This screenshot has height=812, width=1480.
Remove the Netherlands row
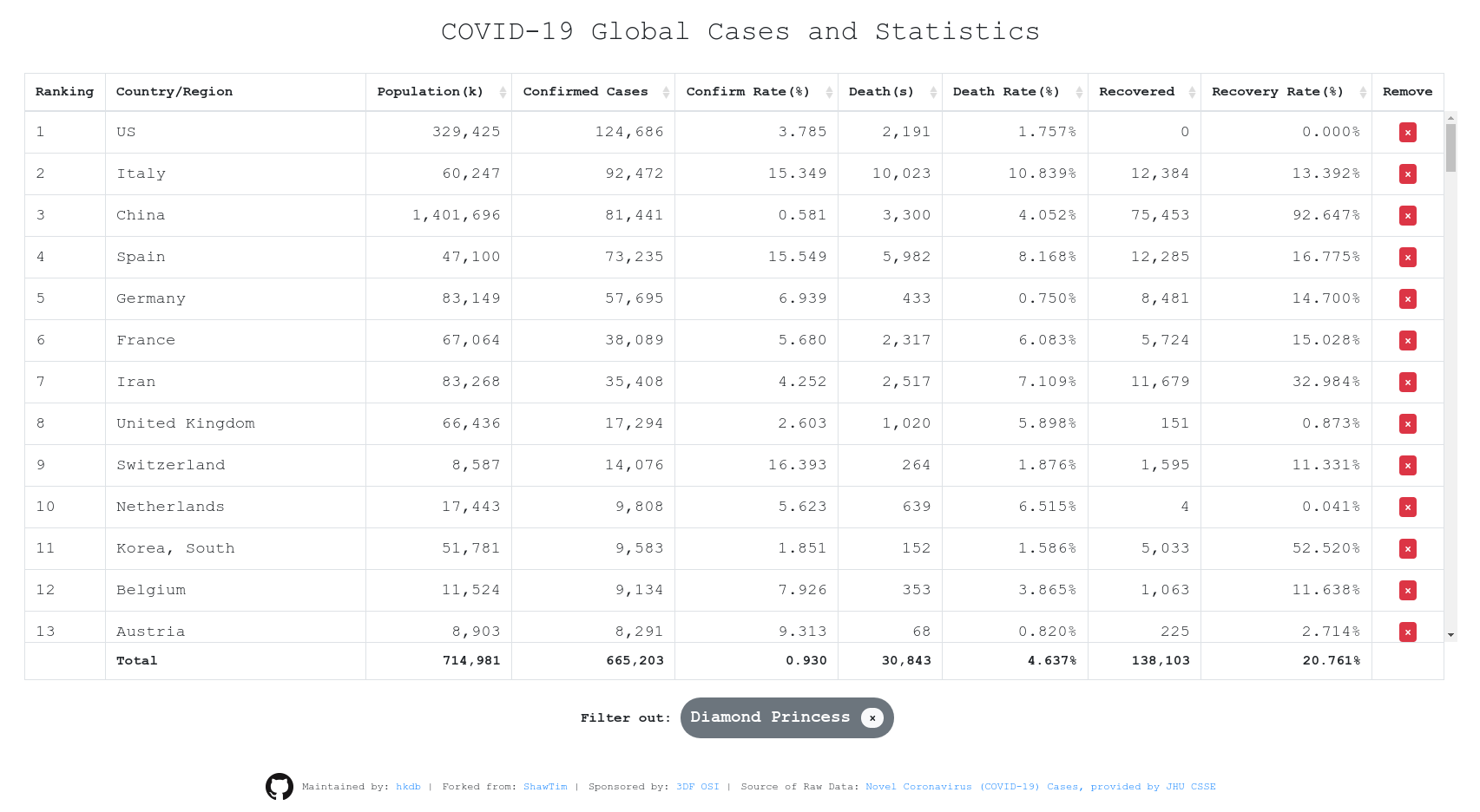coord(1407,507)
